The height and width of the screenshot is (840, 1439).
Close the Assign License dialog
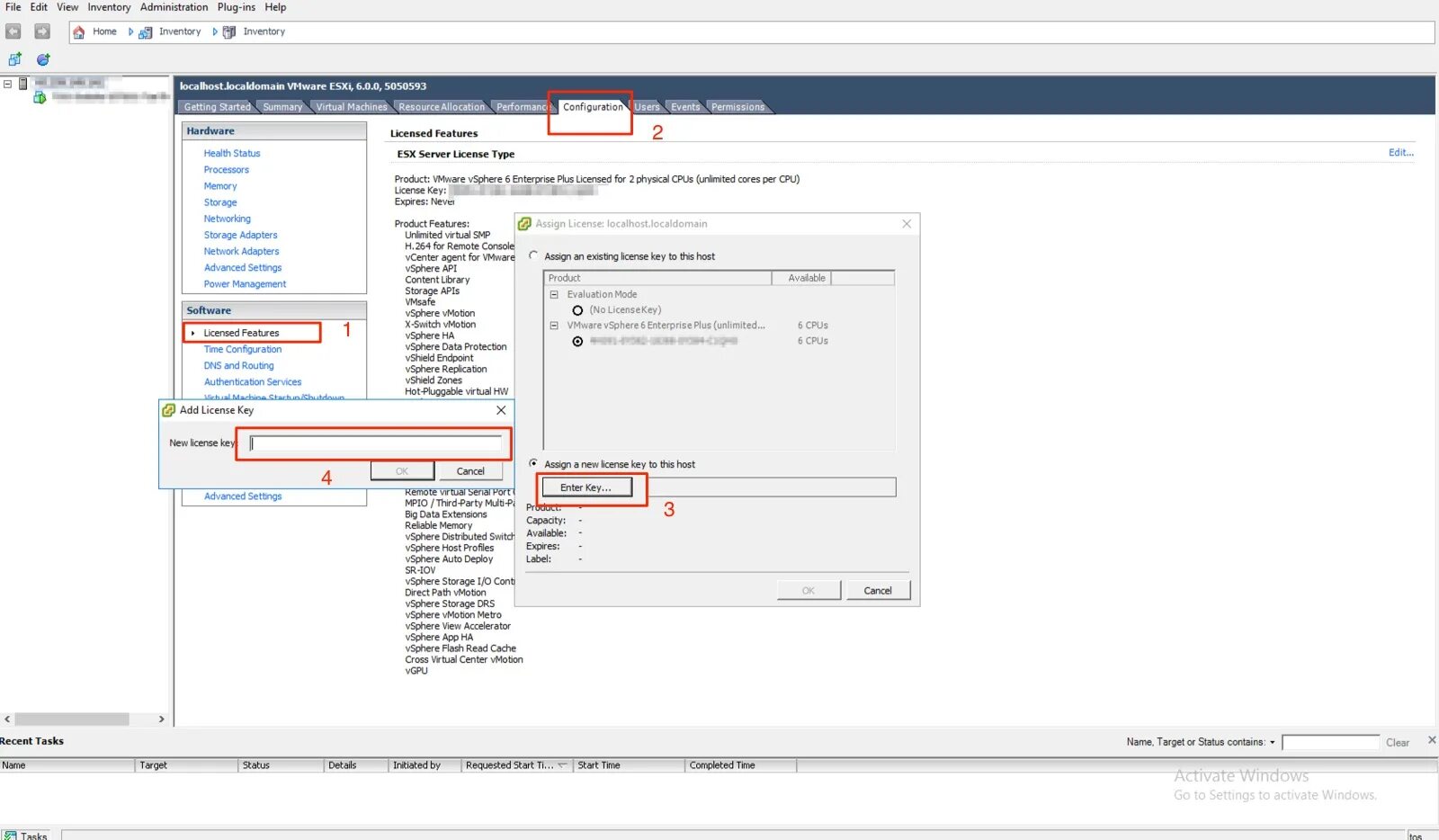pos(907,224)
